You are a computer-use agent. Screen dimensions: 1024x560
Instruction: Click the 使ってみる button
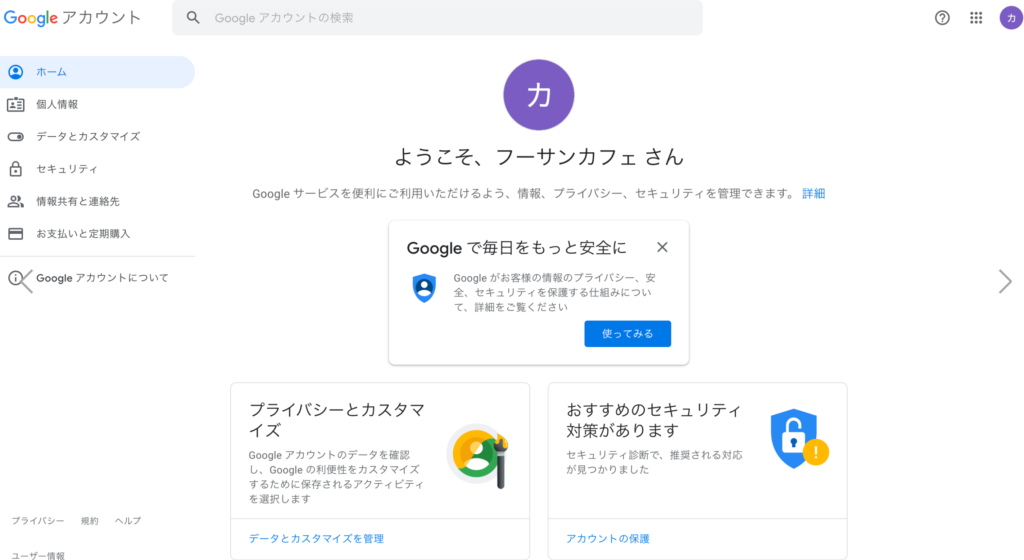point(627,334)
